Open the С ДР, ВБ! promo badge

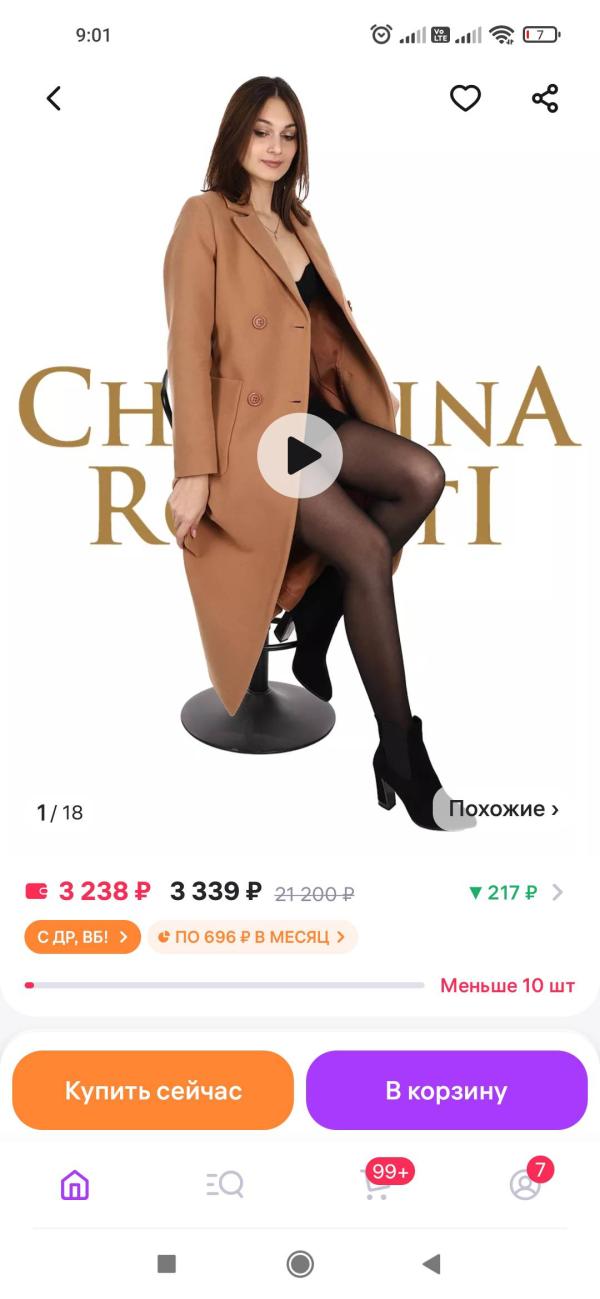[x=82, y=937]
